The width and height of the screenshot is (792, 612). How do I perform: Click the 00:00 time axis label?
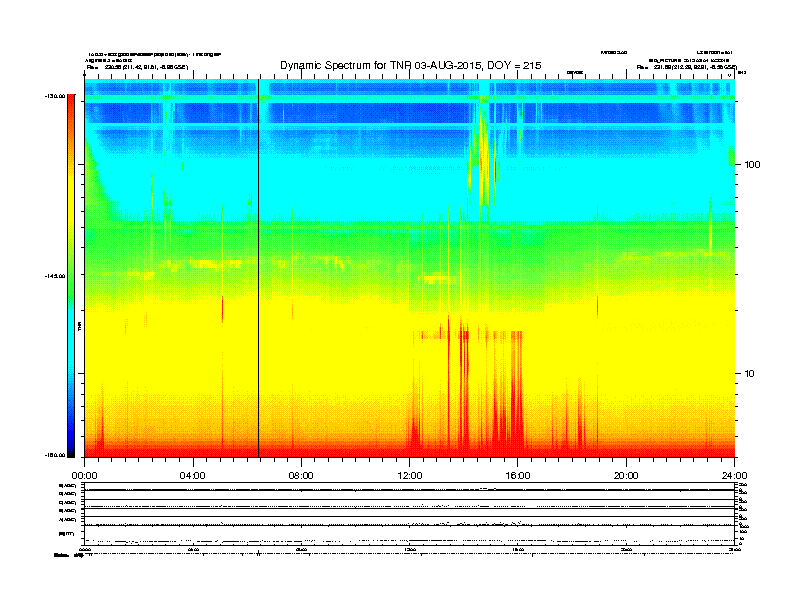[x=84, y=476]
